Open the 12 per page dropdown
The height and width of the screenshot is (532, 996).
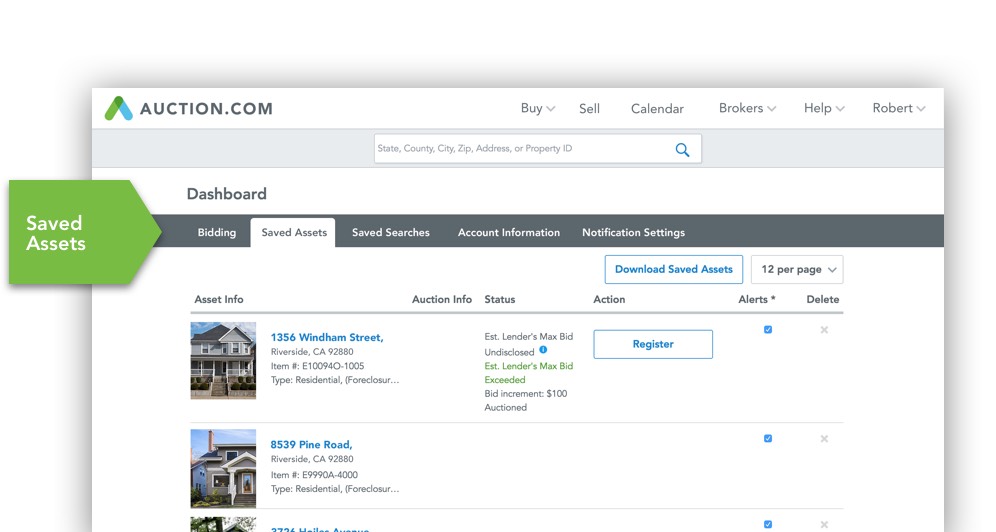click(x=797, y=270)
